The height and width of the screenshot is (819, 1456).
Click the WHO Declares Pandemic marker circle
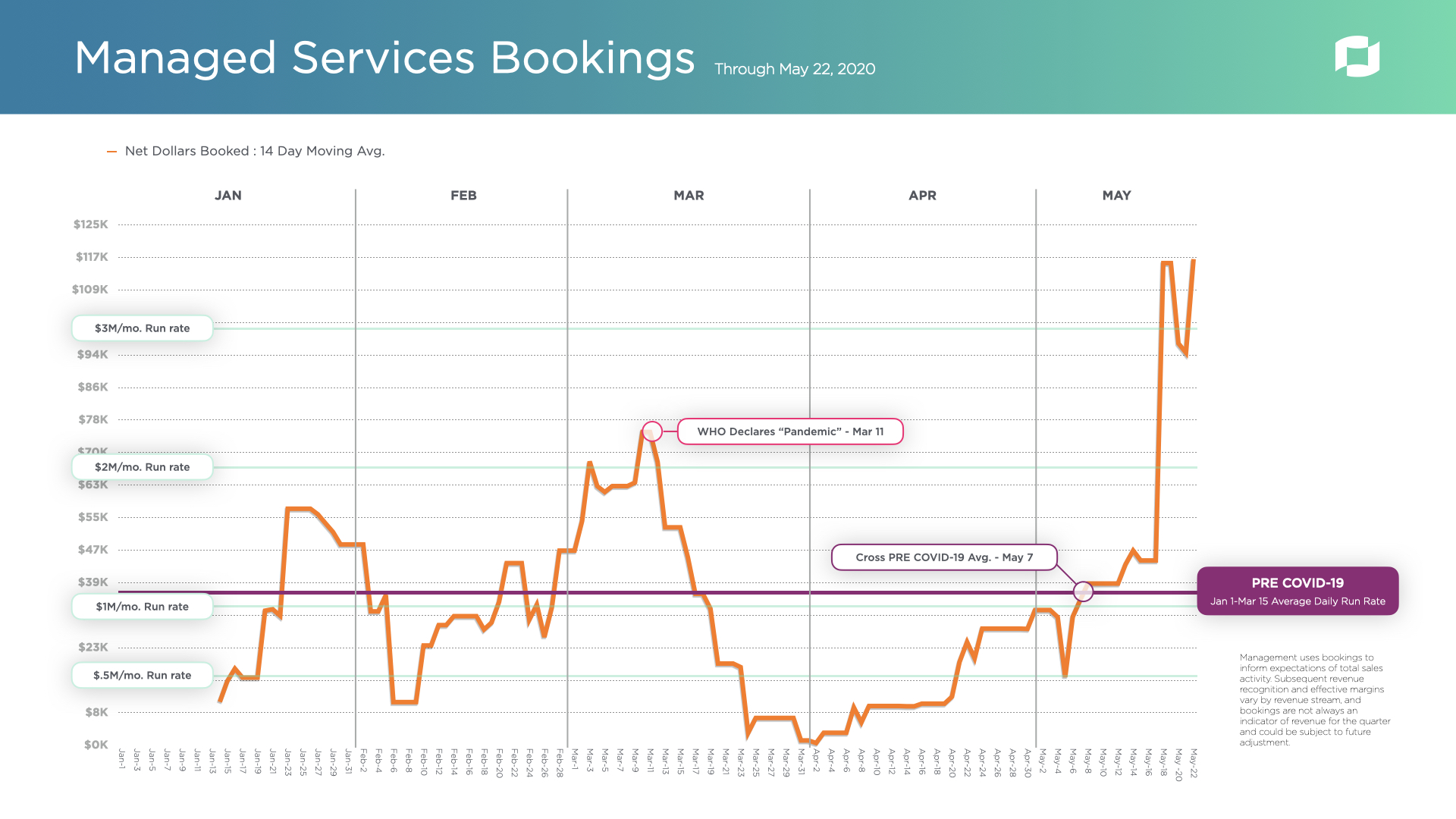[x=651, y=431]
